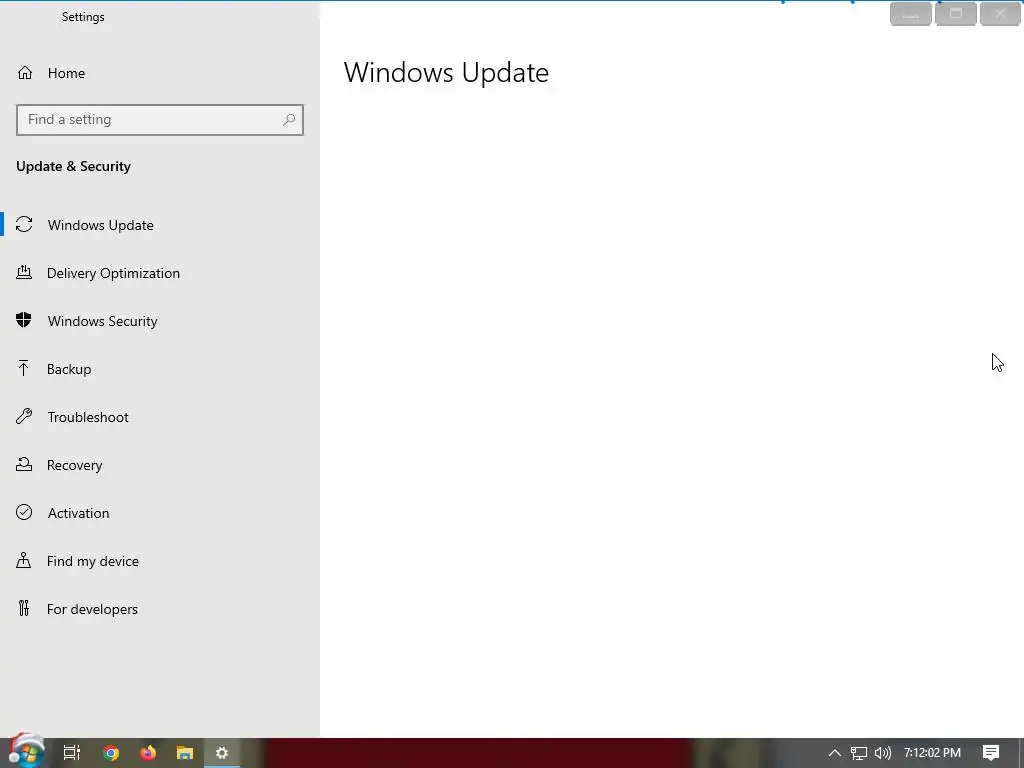Click the Settings gear taskbar button
The image size is (1024, 768).
[222, 753]
